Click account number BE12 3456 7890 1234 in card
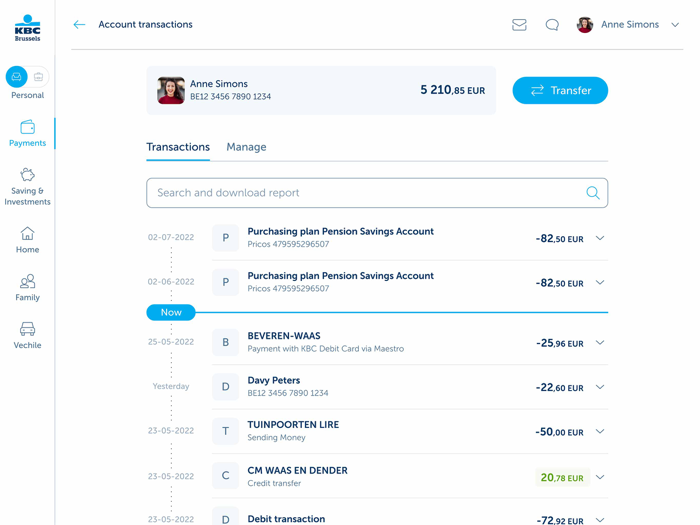The image size is (700, 525). (230, 96)
